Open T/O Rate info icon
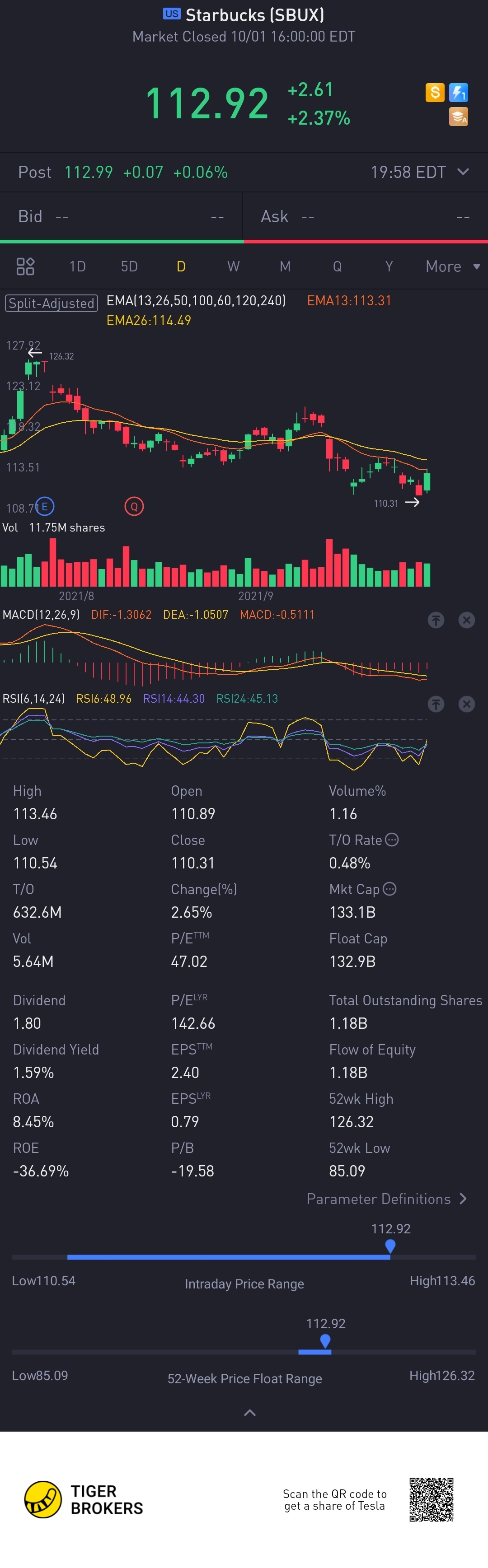The width and height of the screenshot is (488, 1568). coord(392,840)
